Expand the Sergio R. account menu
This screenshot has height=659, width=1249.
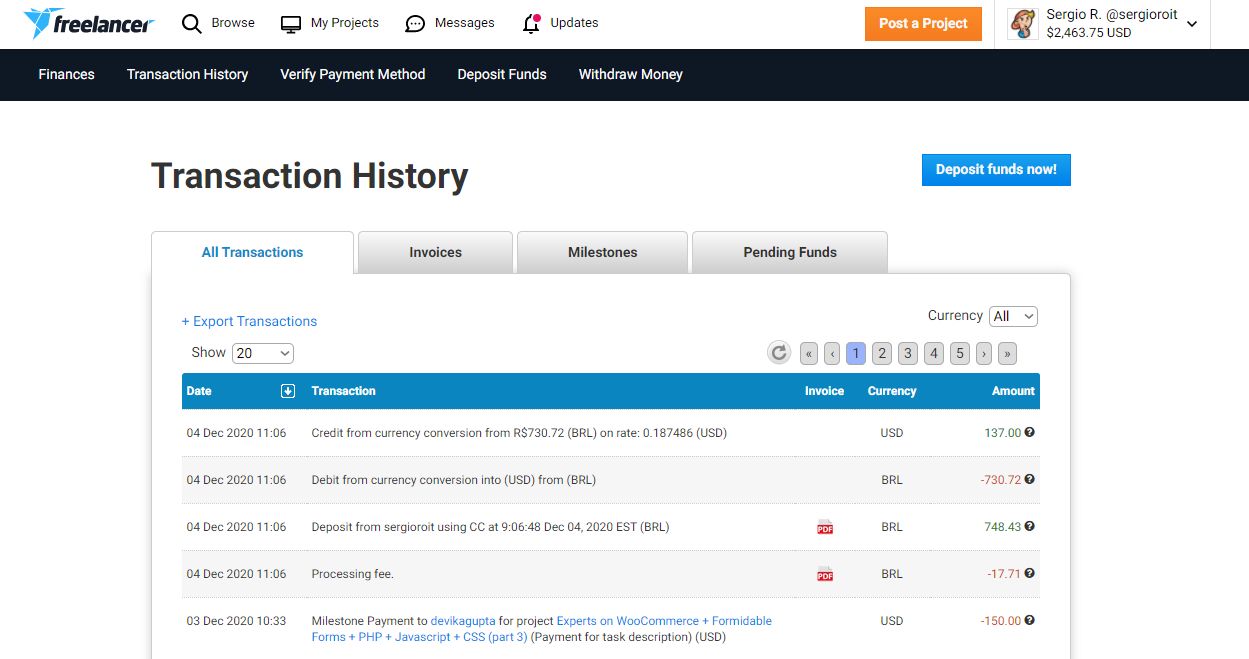[1192, 24]
